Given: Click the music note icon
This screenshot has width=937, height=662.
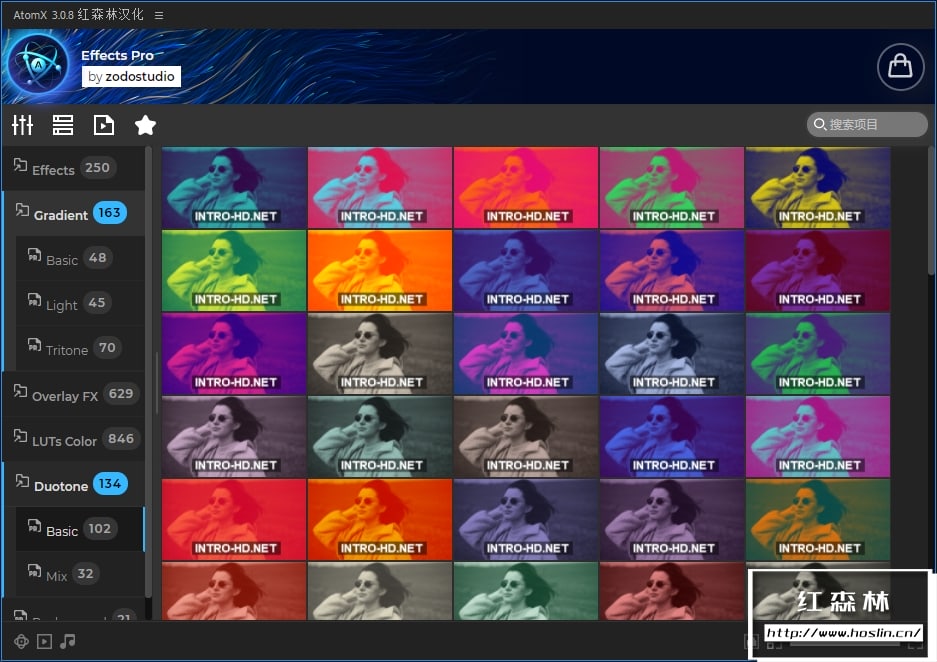Looking at the screenshot, I should [68, 641].
